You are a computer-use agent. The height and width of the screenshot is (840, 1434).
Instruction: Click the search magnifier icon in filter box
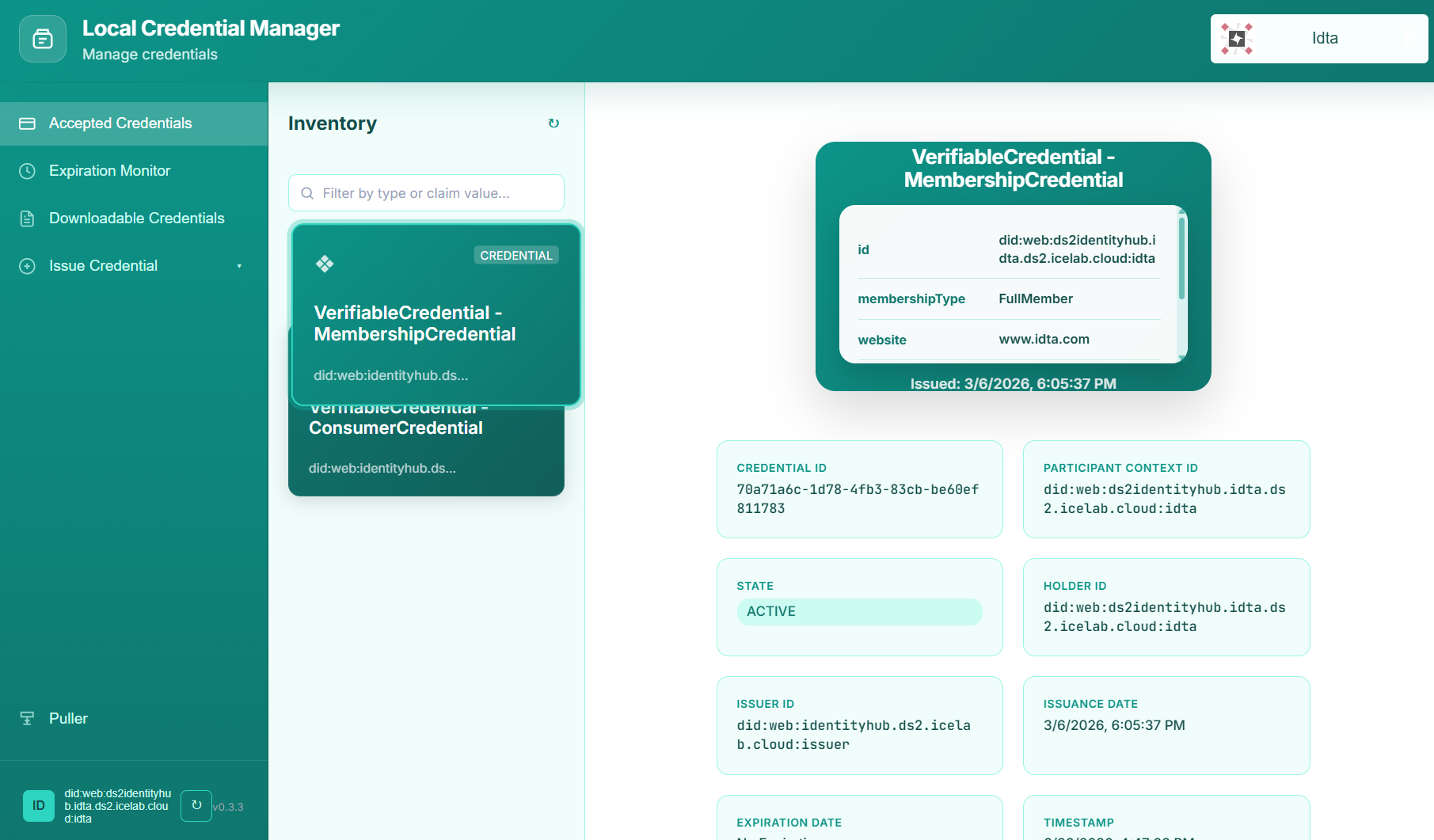307,193
